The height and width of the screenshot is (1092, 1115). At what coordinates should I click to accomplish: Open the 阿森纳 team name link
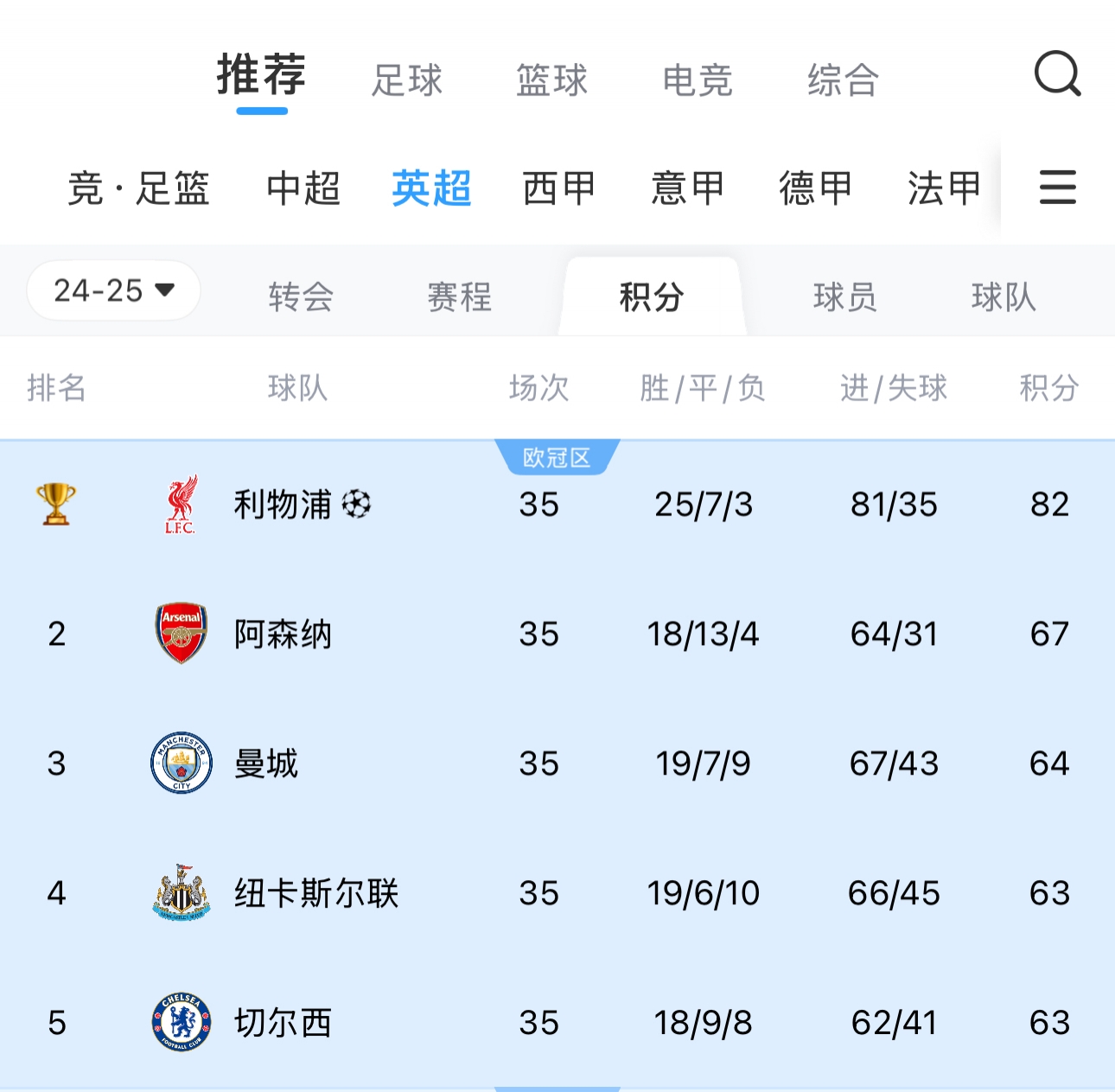click(x=283, y=634)
